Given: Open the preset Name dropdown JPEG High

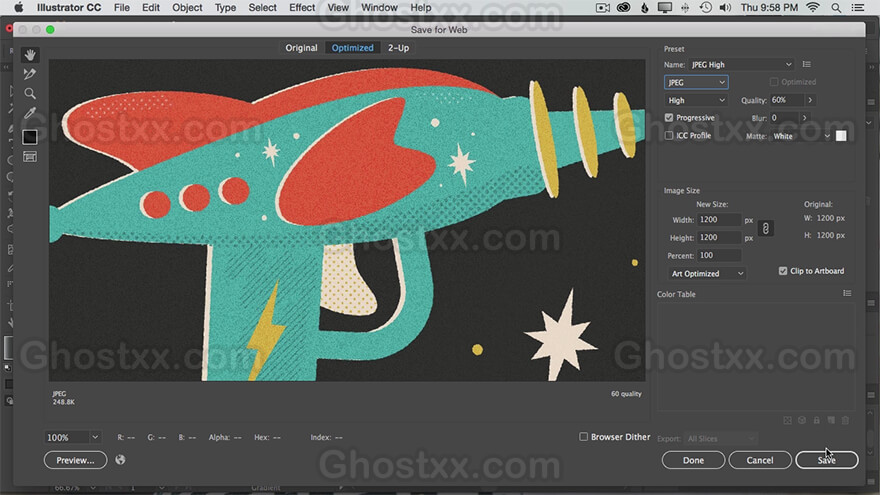Looking at the screenshot, I should pyautogui.click(x=741, y=65).
